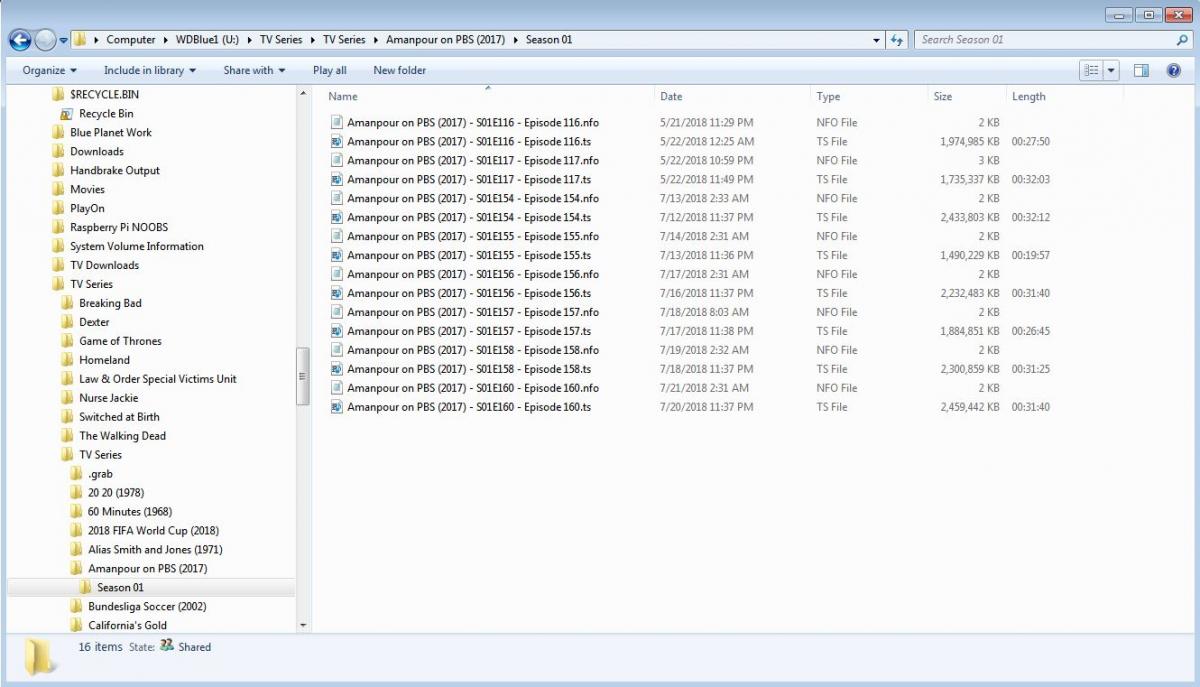This screenshot has width=1200, height=687.
Task: Open the address bar history dropdown
Action: coord(877,40)
